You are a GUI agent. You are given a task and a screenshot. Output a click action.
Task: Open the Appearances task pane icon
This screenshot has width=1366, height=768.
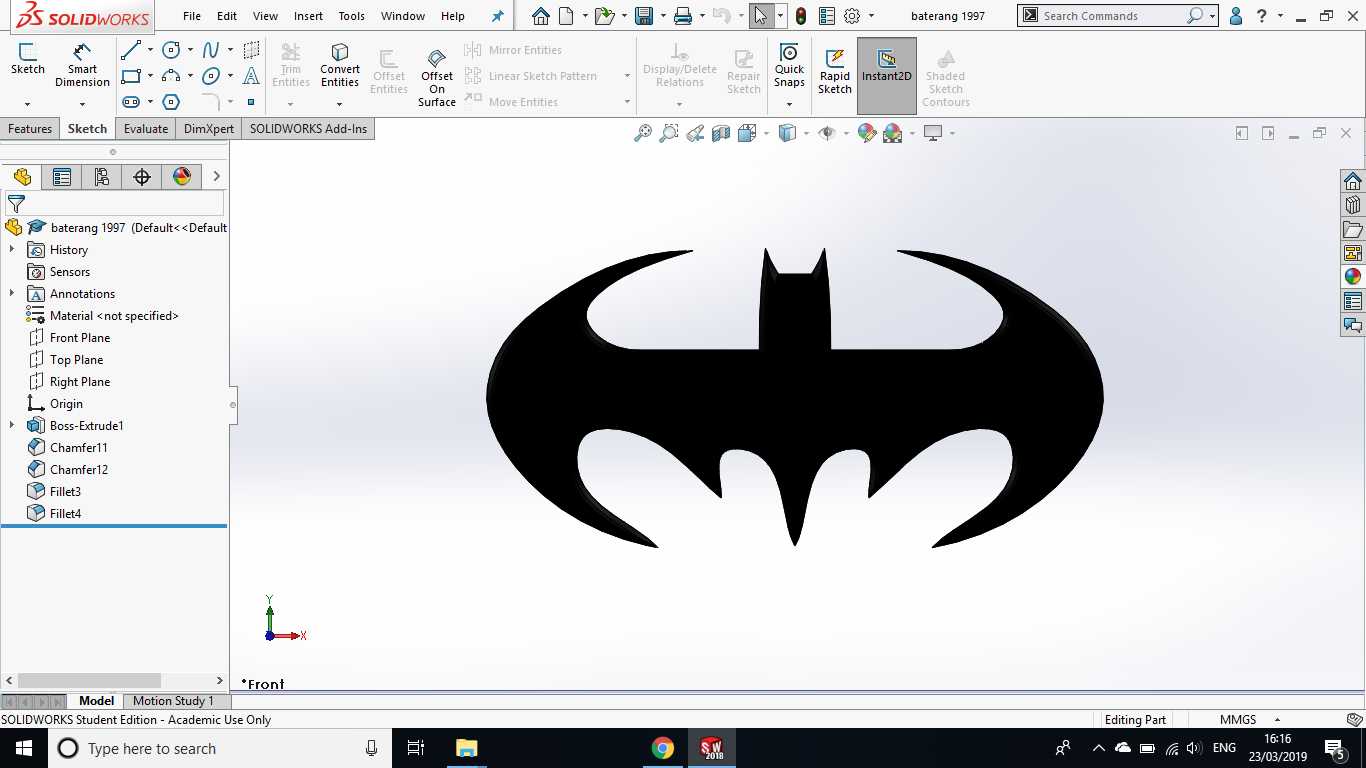pos(1353,277)
